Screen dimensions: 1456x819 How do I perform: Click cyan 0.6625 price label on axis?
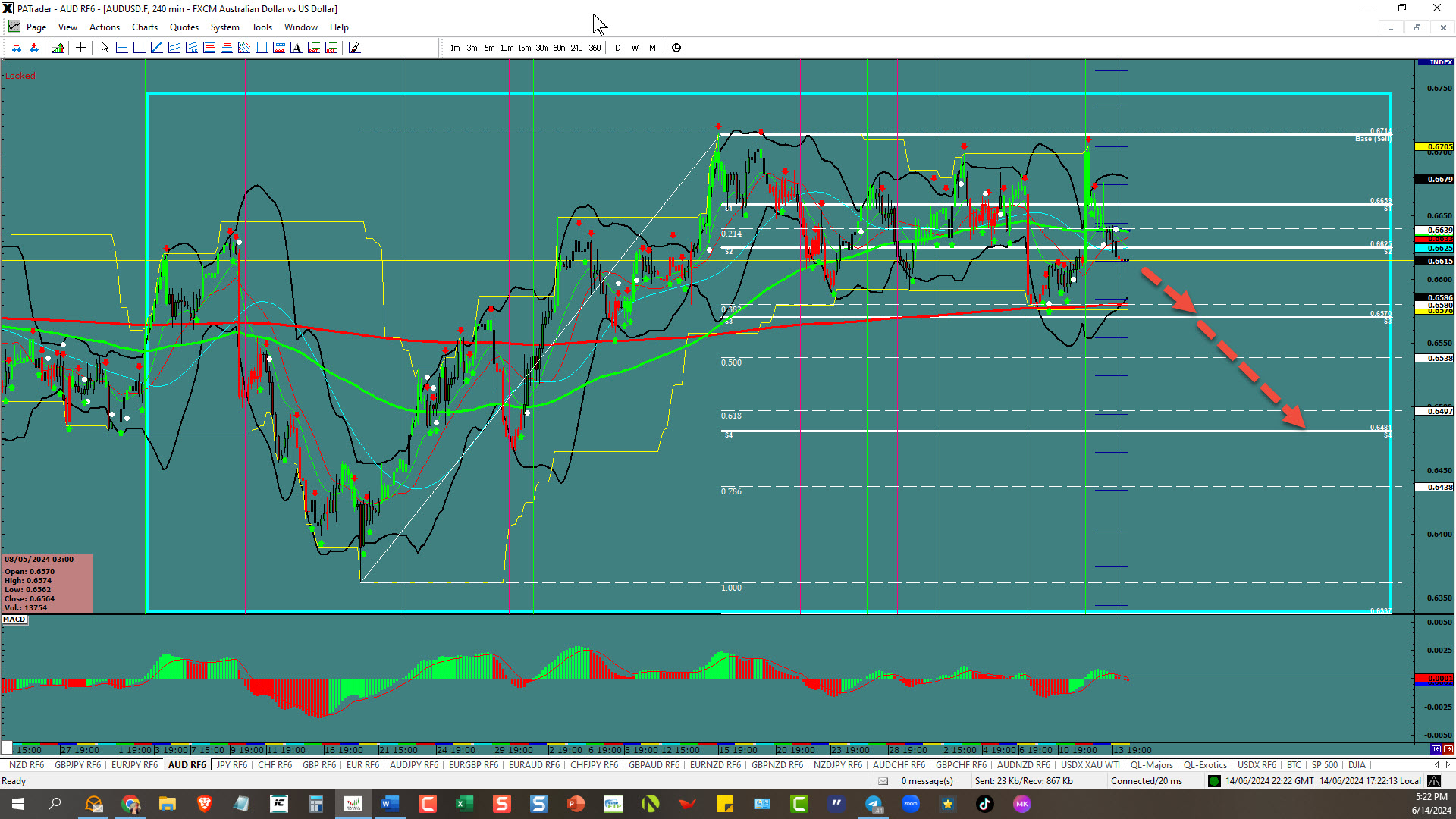[x=1435, y=248]
